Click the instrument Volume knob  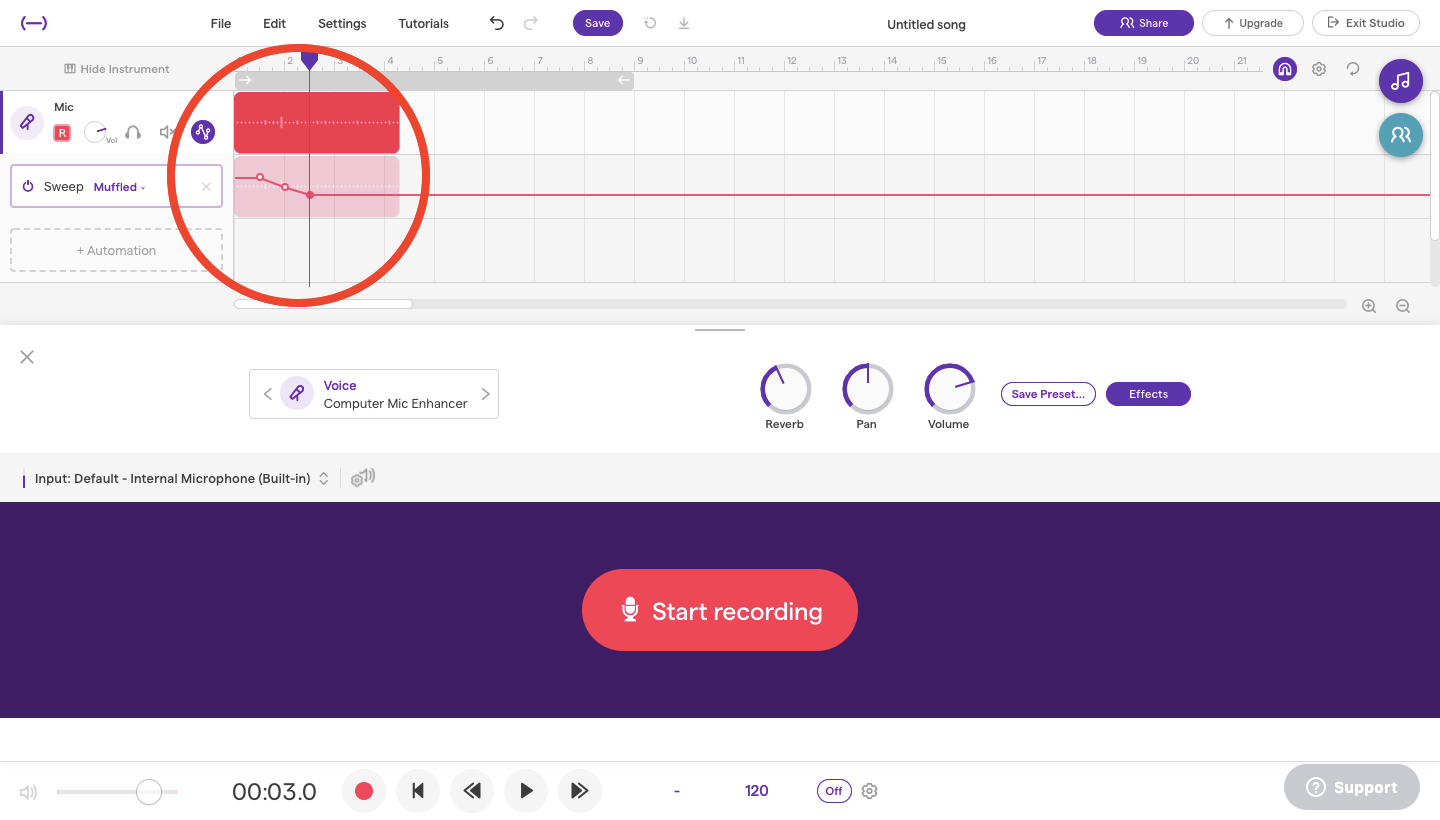click(949, 389)
